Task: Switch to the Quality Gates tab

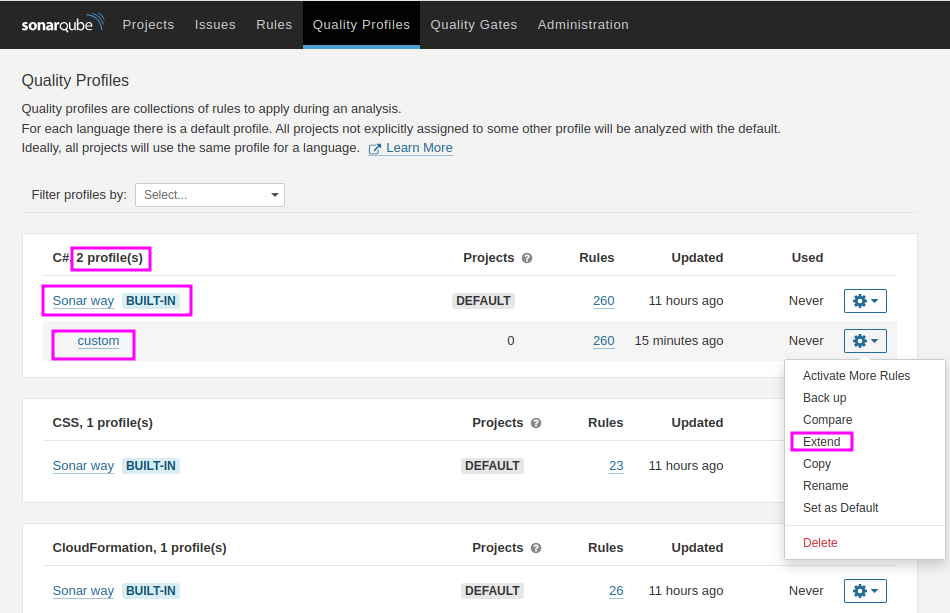Action: click(474, 25)
